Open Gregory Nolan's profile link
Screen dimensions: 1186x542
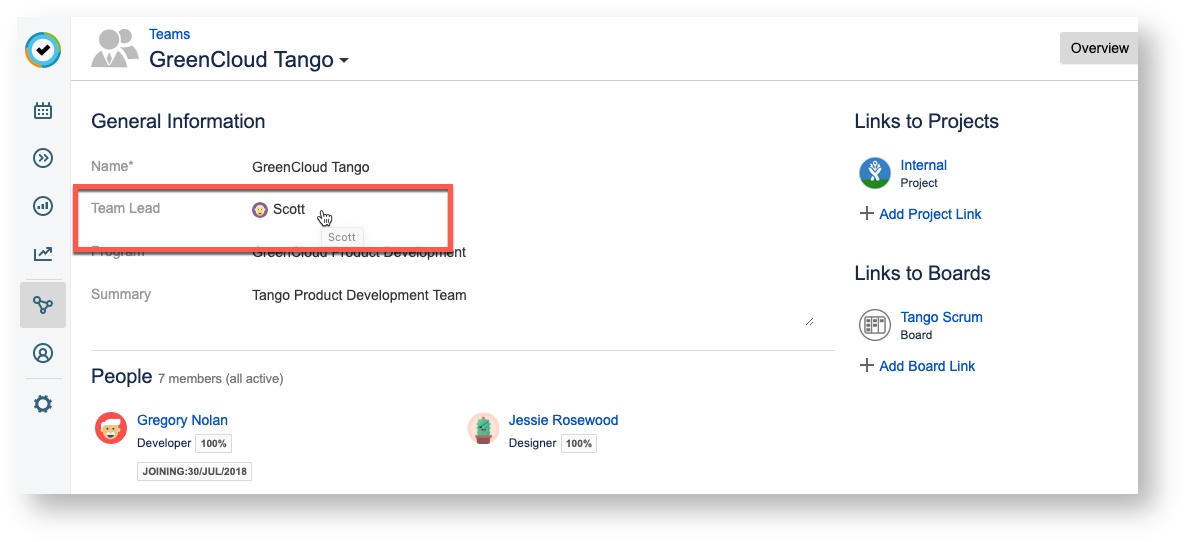click(x=182, y=420)
